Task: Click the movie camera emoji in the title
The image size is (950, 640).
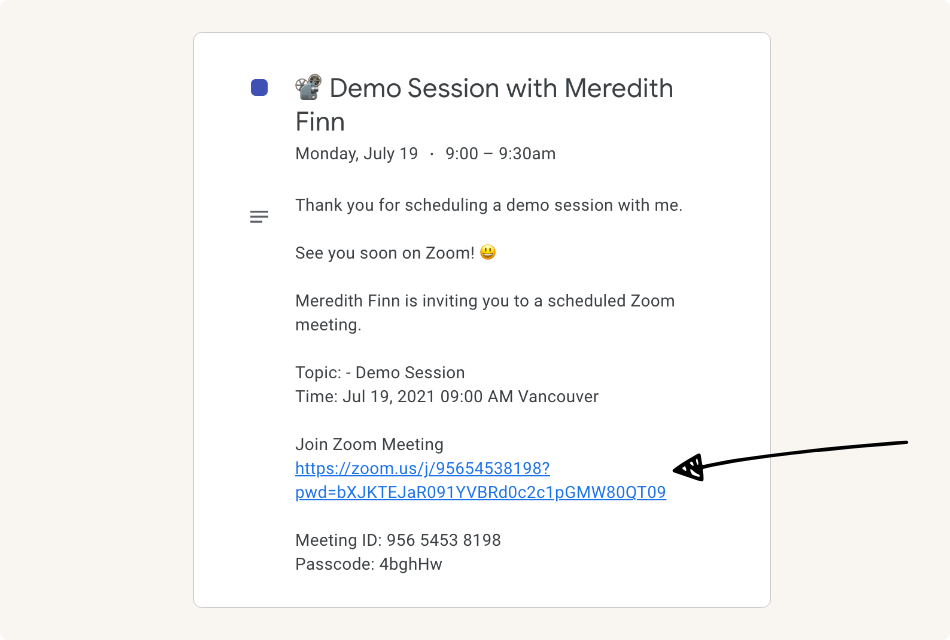Action: (x=306, y=87)
